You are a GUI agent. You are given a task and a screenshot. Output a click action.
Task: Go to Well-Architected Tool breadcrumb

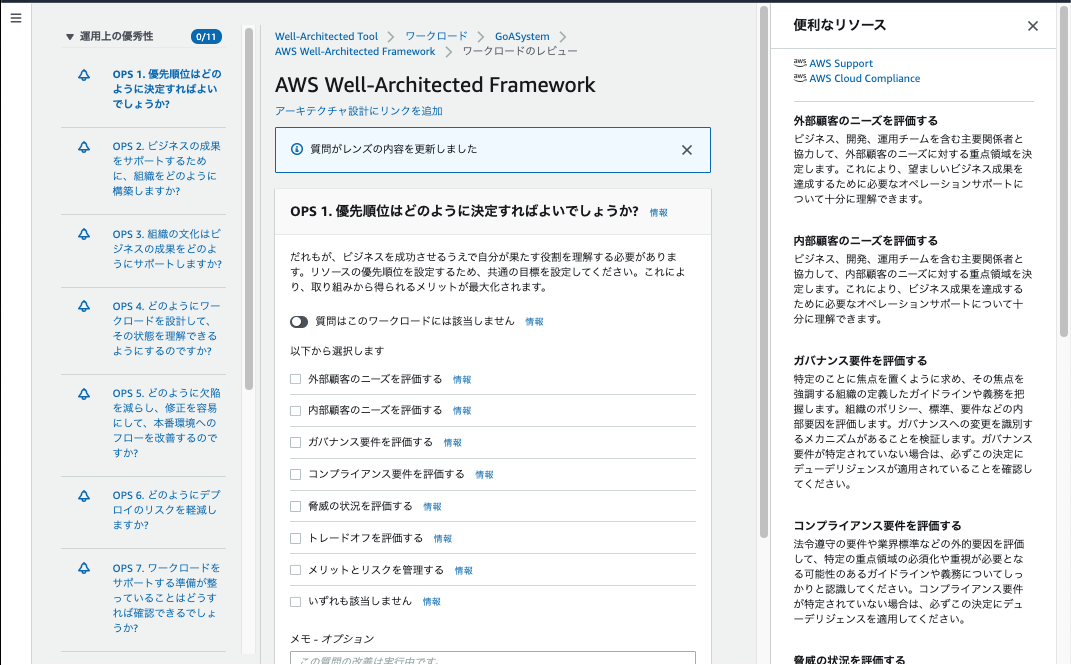326,36
